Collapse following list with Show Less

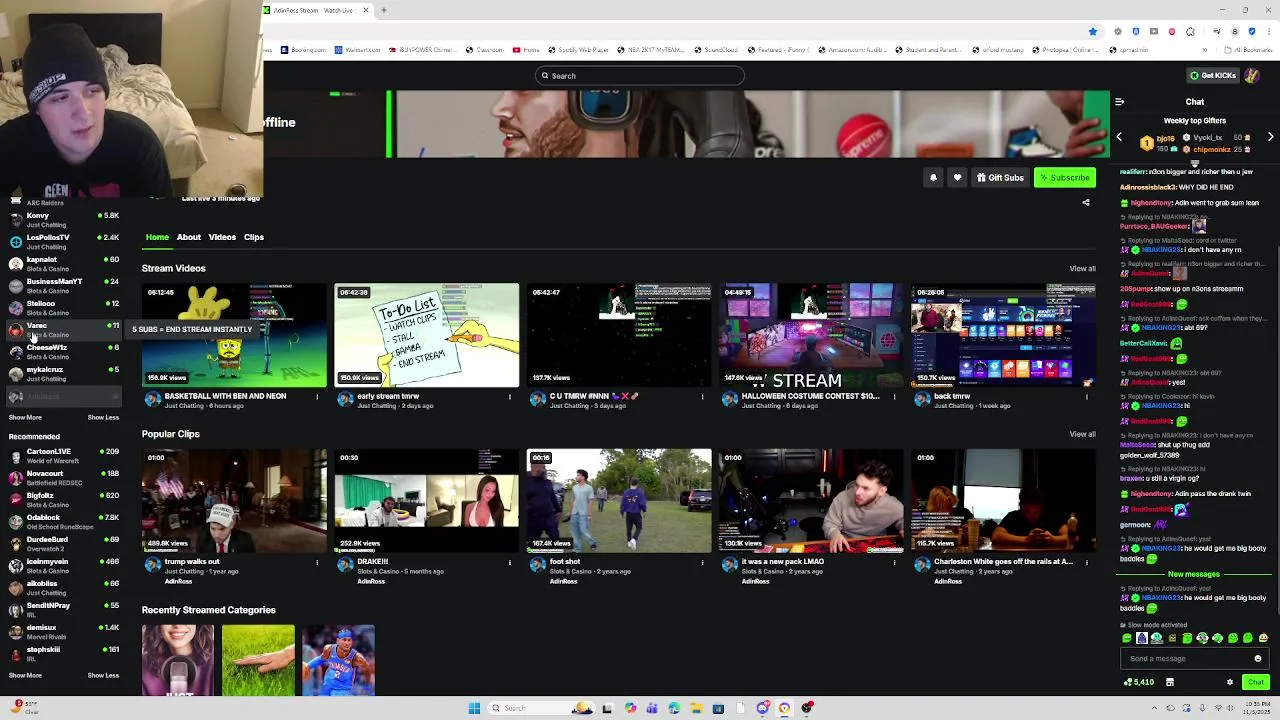(103, 418)
